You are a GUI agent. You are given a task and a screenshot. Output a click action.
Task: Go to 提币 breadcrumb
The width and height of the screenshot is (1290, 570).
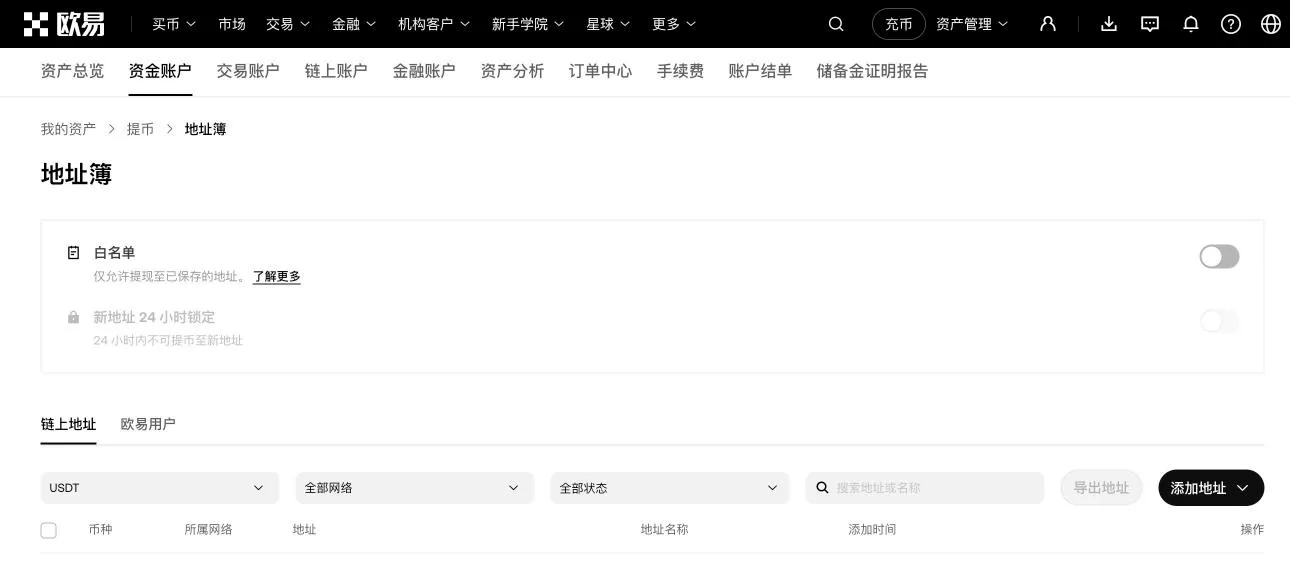[x=140, y=129]
